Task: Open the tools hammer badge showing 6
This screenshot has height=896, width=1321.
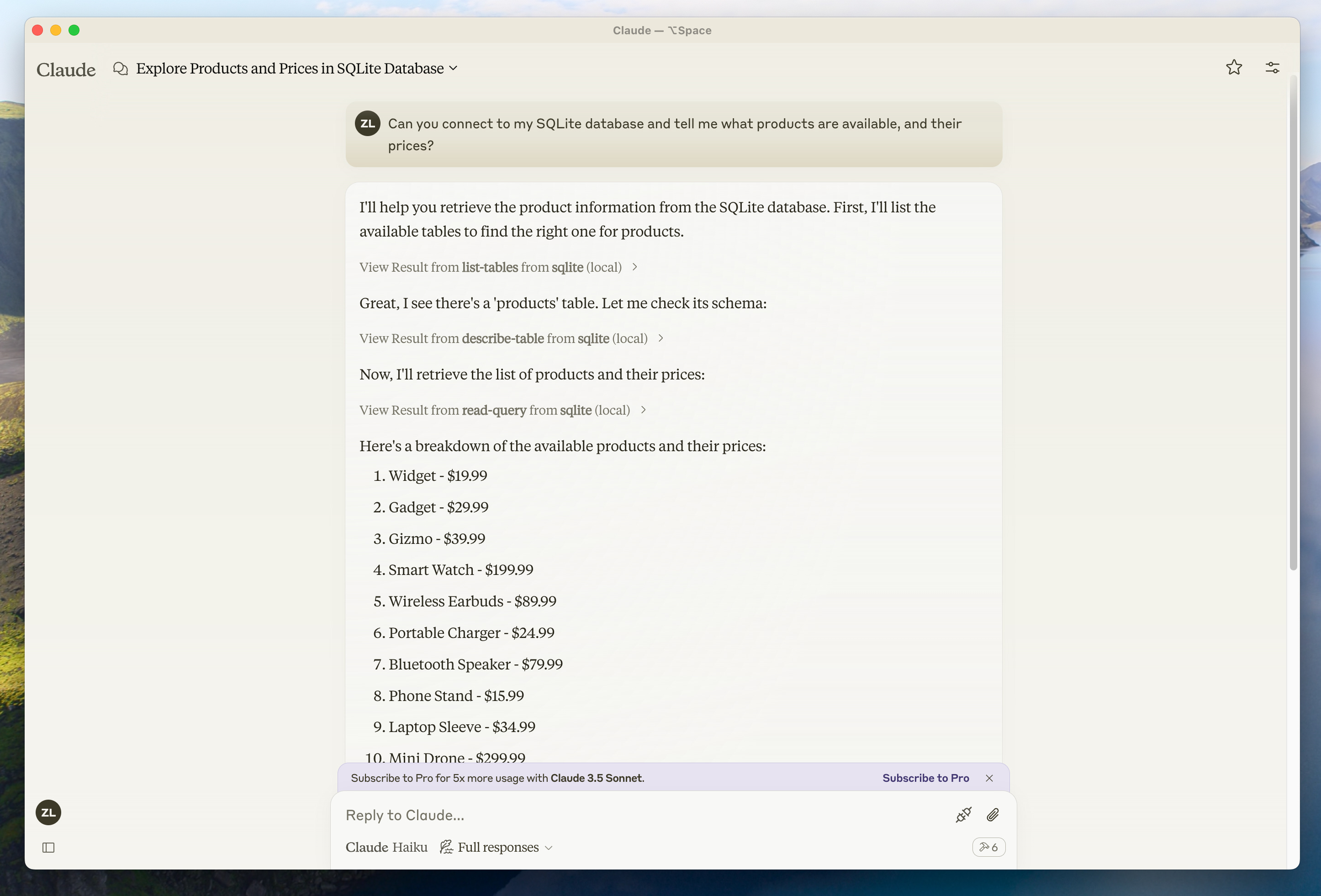Action: 988,847
